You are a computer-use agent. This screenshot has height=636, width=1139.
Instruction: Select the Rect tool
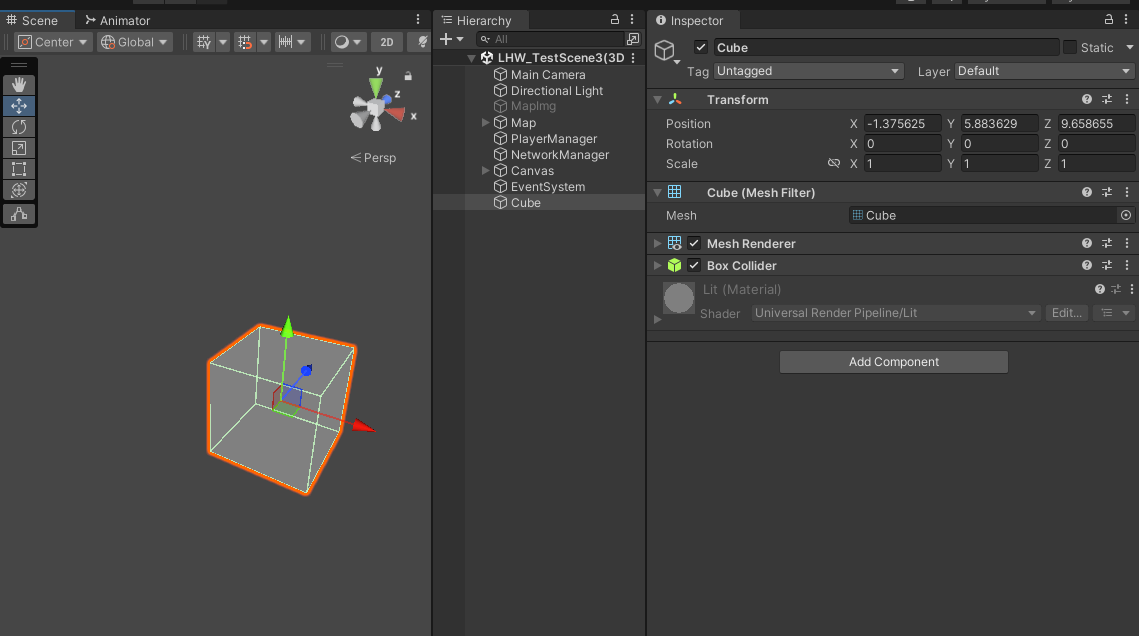click(19, 169)
